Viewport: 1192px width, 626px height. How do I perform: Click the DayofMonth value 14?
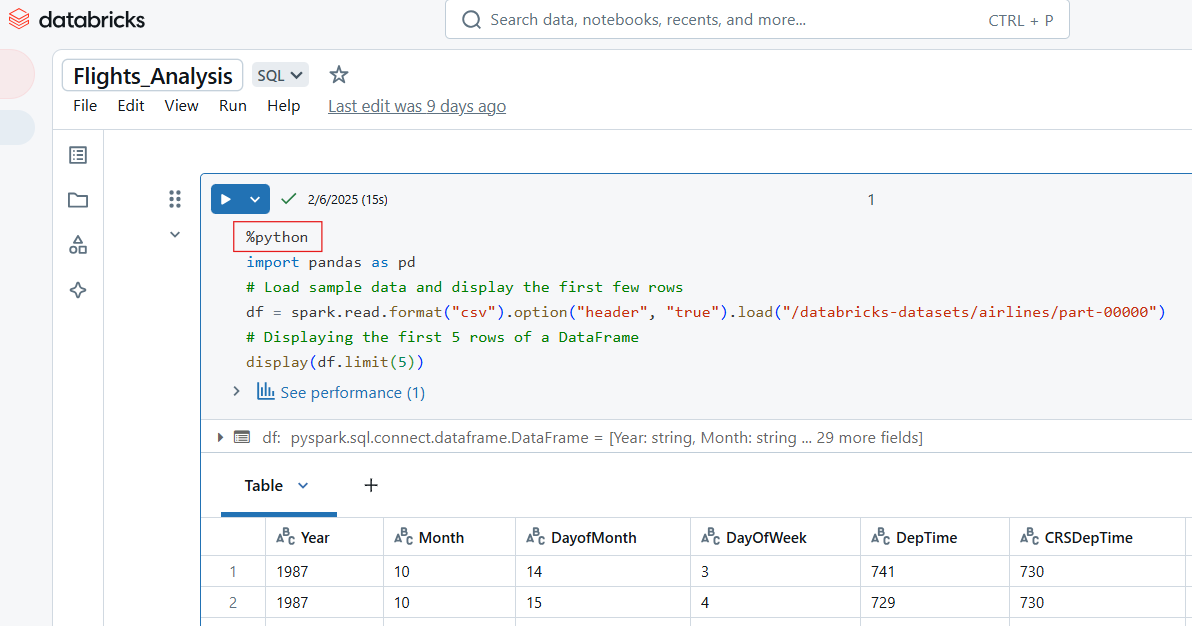point(534,571)
